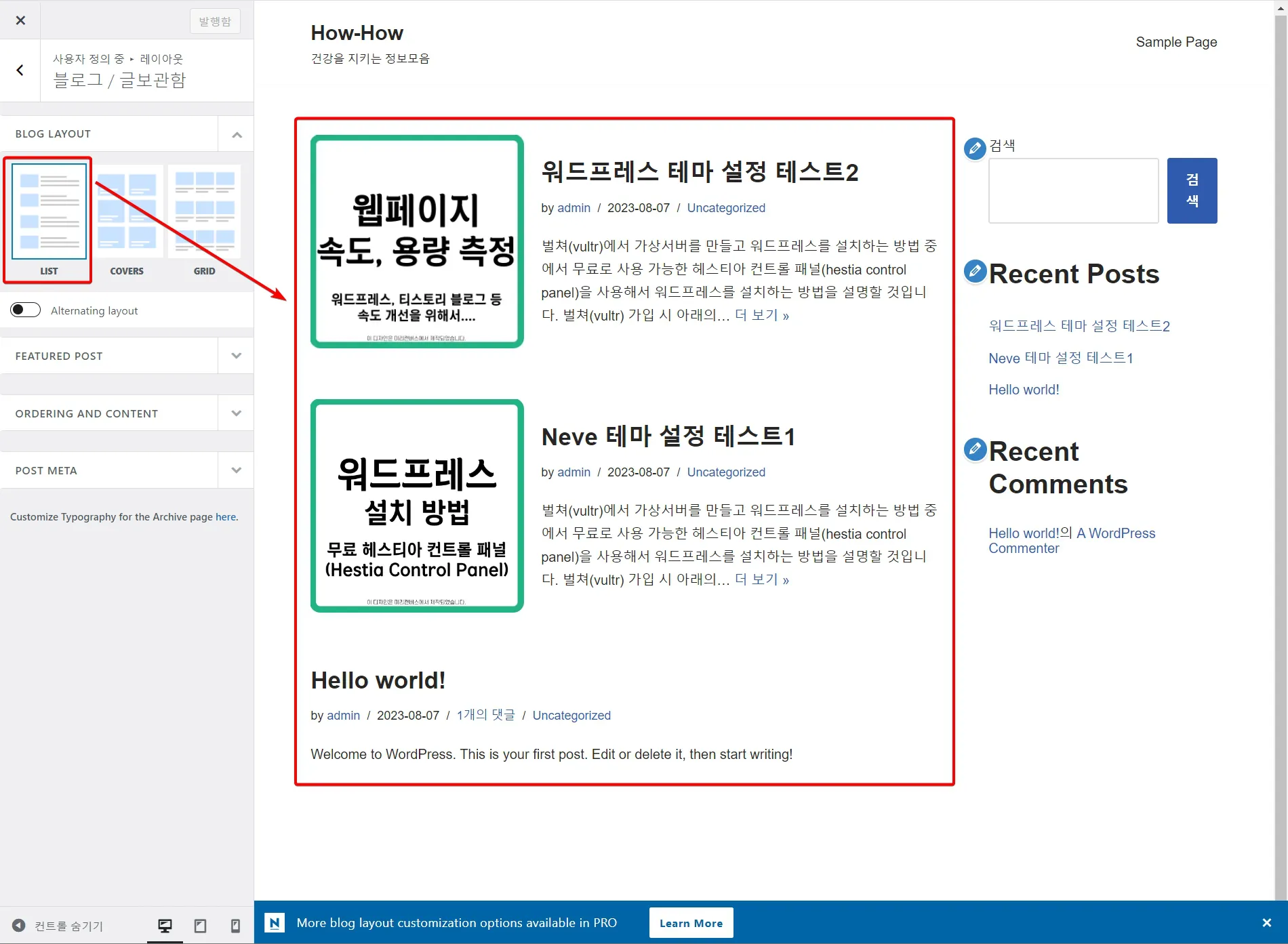This screenshot has height=944, width=1288.
Task: Click the ORDERING AND CONTENT heading
Action: [x=87, y=413]
